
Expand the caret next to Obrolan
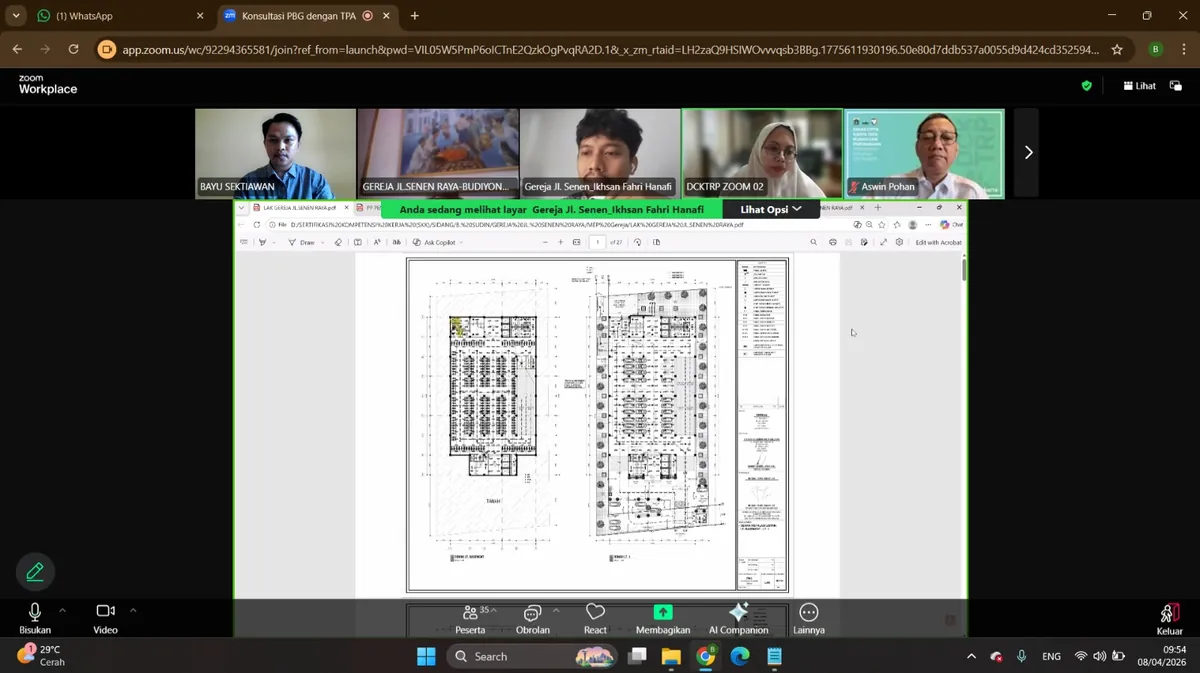tap(556, 610)
